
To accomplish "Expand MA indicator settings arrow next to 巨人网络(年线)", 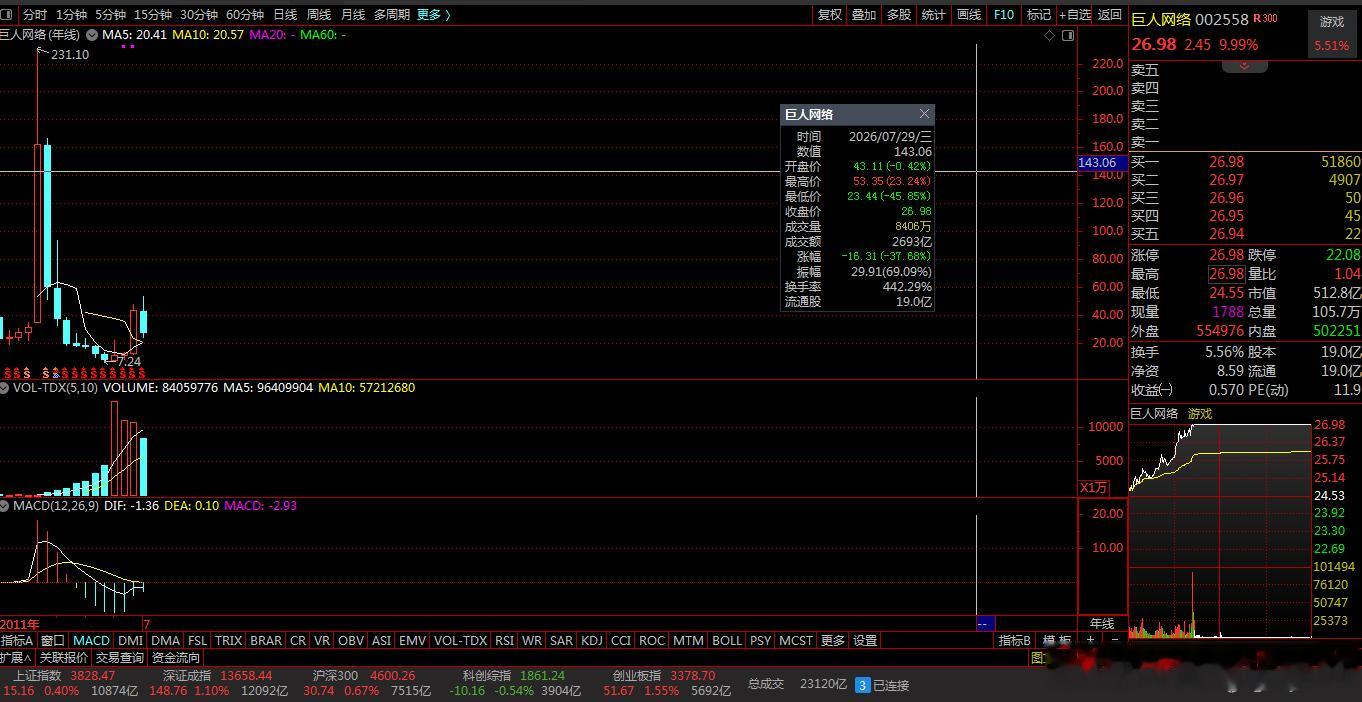I will 92,35.
